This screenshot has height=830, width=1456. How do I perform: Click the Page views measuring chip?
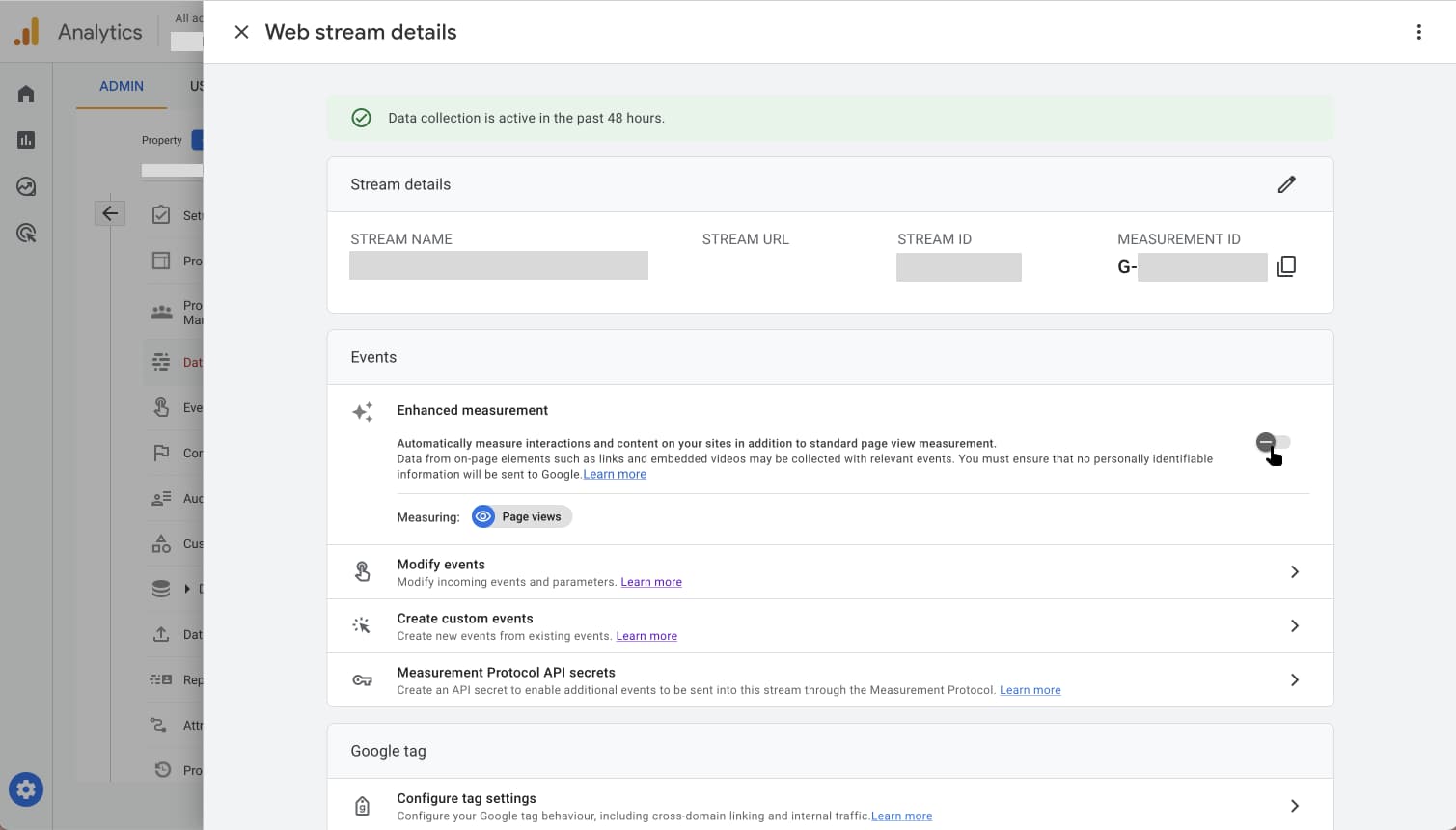point(522,516)
